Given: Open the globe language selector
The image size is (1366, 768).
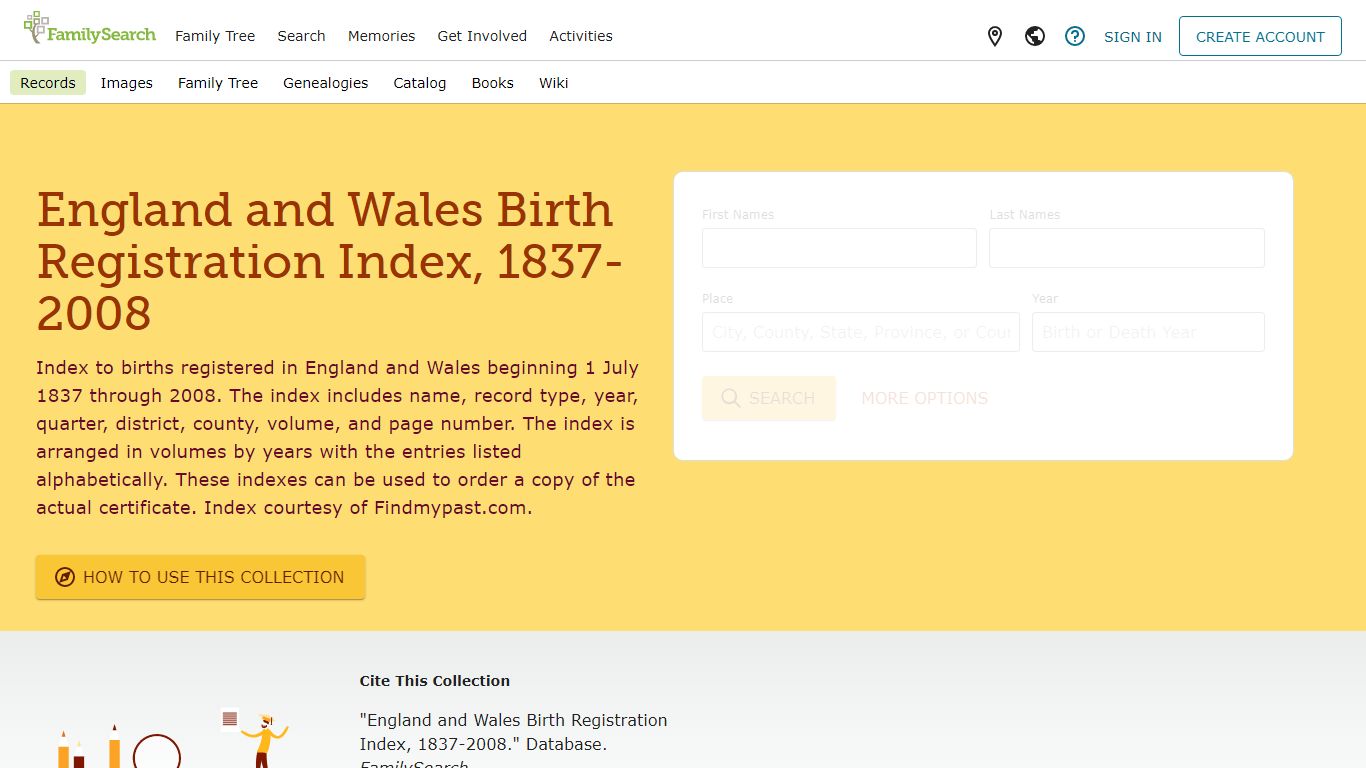Looking at the screenshot, I should 1035,36.
